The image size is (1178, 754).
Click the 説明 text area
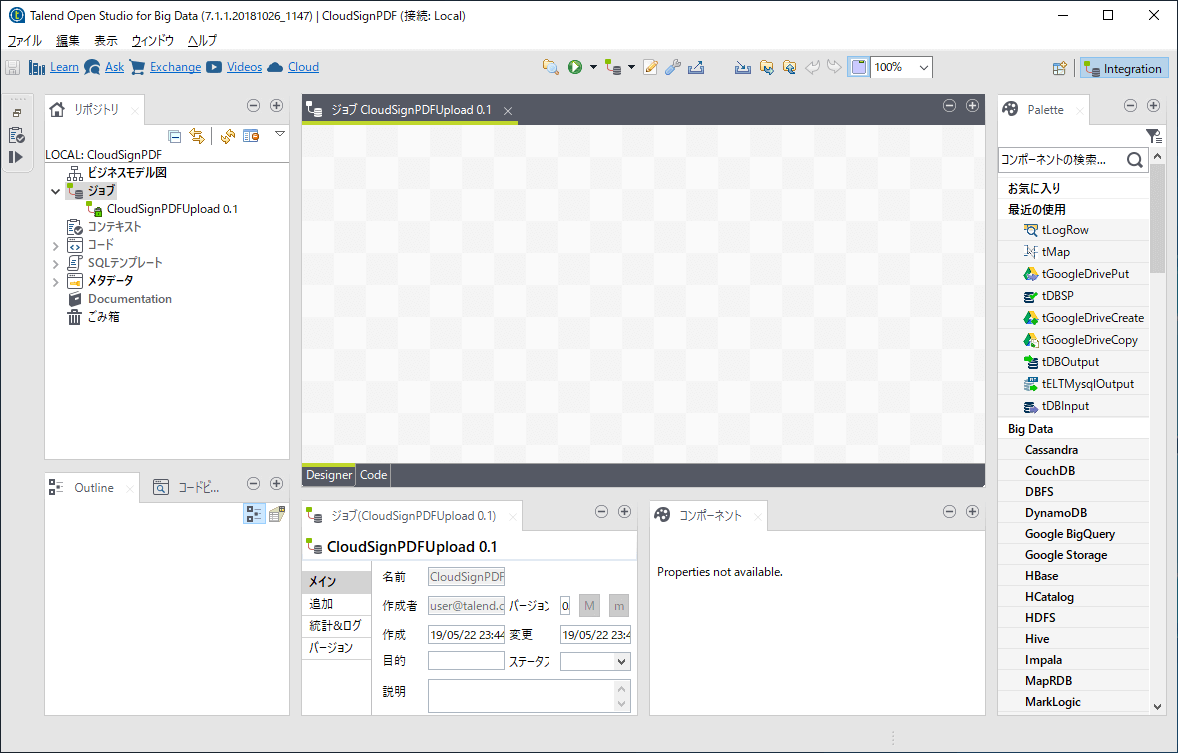[529, 695]
